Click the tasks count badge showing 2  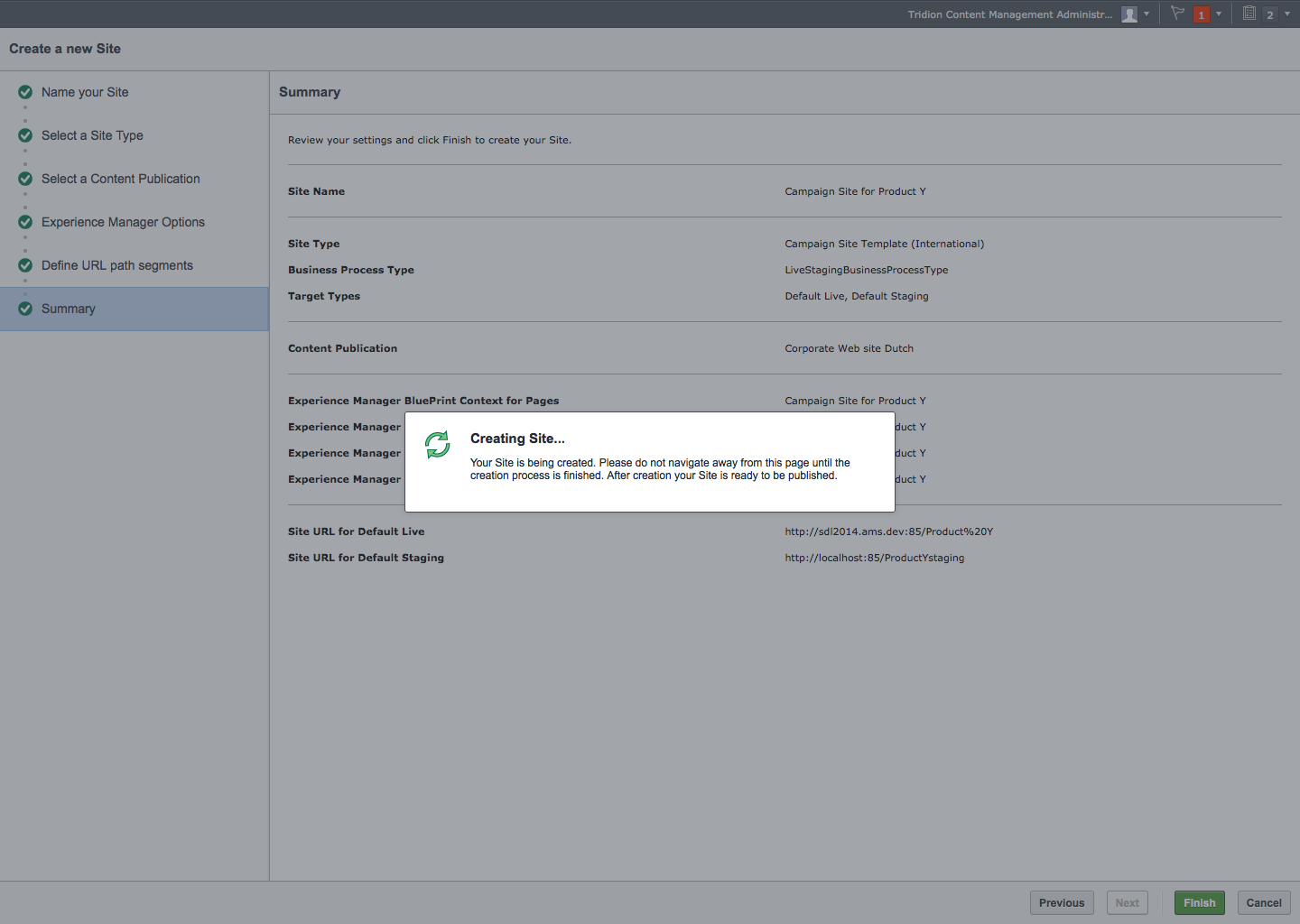pyautogui.click(x=1270, y=14)
